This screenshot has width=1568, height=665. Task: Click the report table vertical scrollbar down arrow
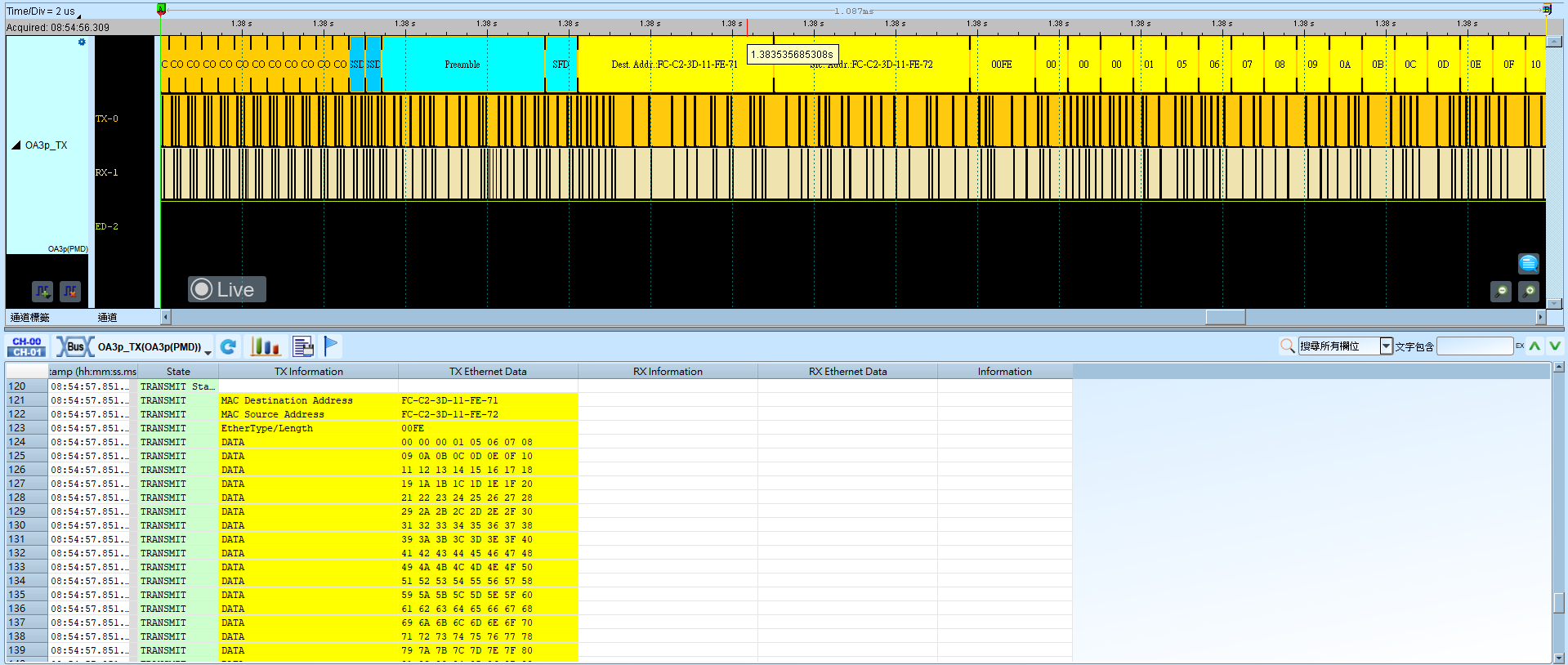1559,658
